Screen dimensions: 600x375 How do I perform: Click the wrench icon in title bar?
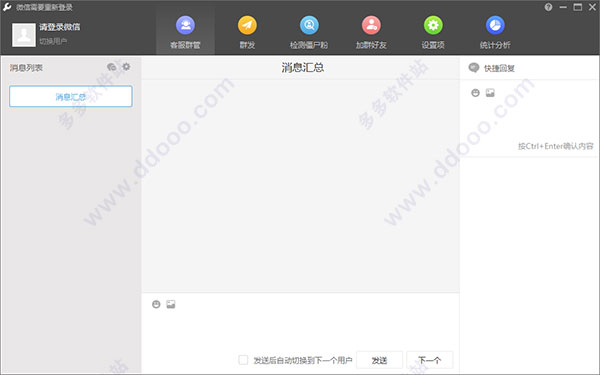pyautogui.click(x=7, y=7)
